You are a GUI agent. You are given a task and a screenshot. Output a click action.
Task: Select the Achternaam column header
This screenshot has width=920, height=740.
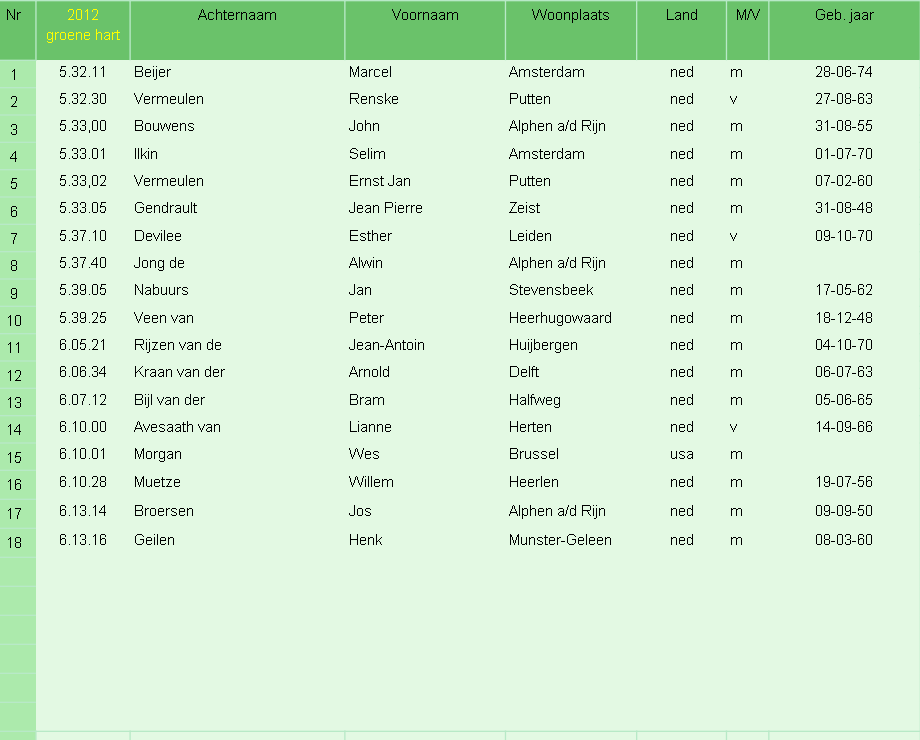(237, 30)
